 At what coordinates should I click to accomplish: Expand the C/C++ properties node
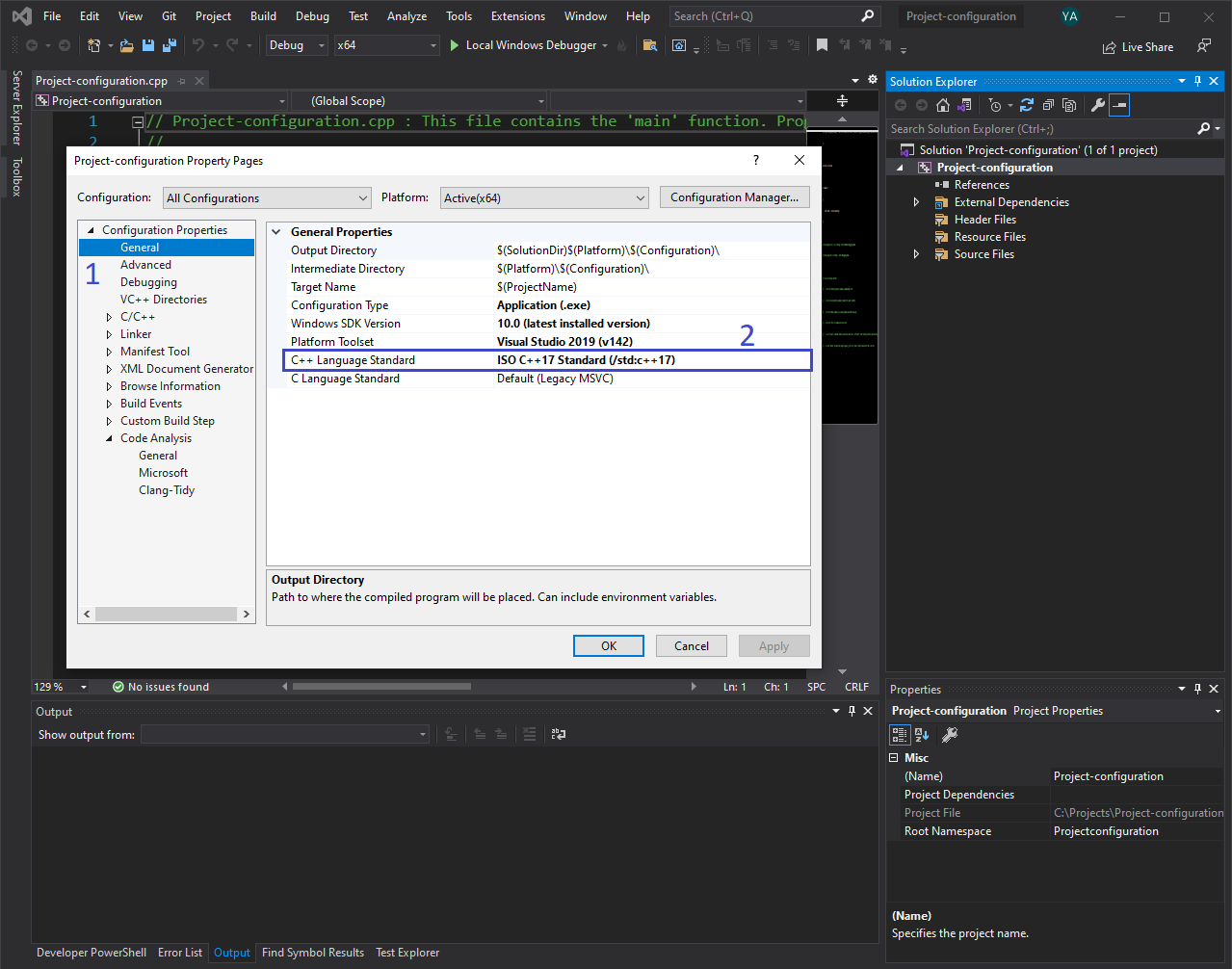(108, 316)
